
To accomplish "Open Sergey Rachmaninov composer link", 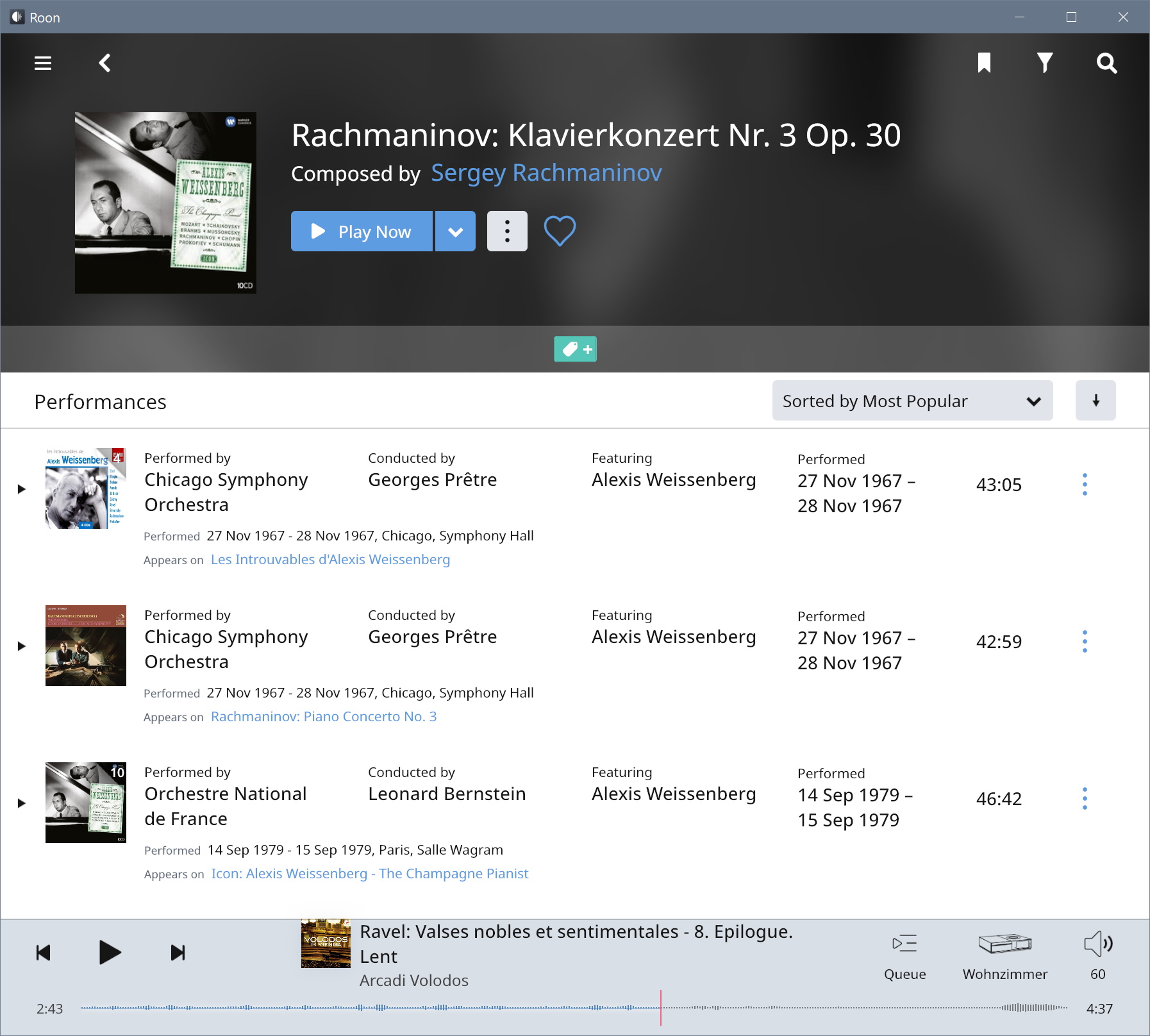I will point(546,173).
